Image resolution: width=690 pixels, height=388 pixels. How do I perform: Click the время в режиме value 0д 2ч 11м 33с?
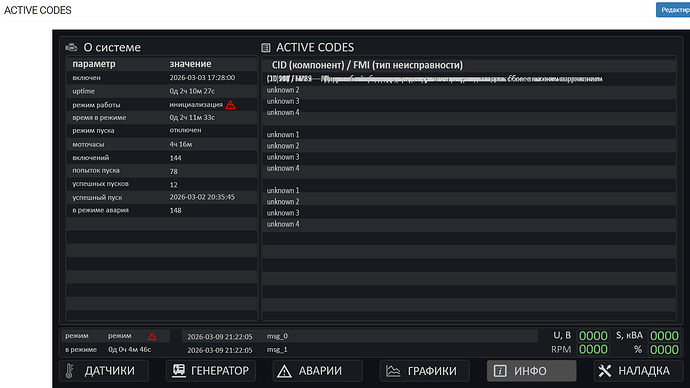click(192, 117)
